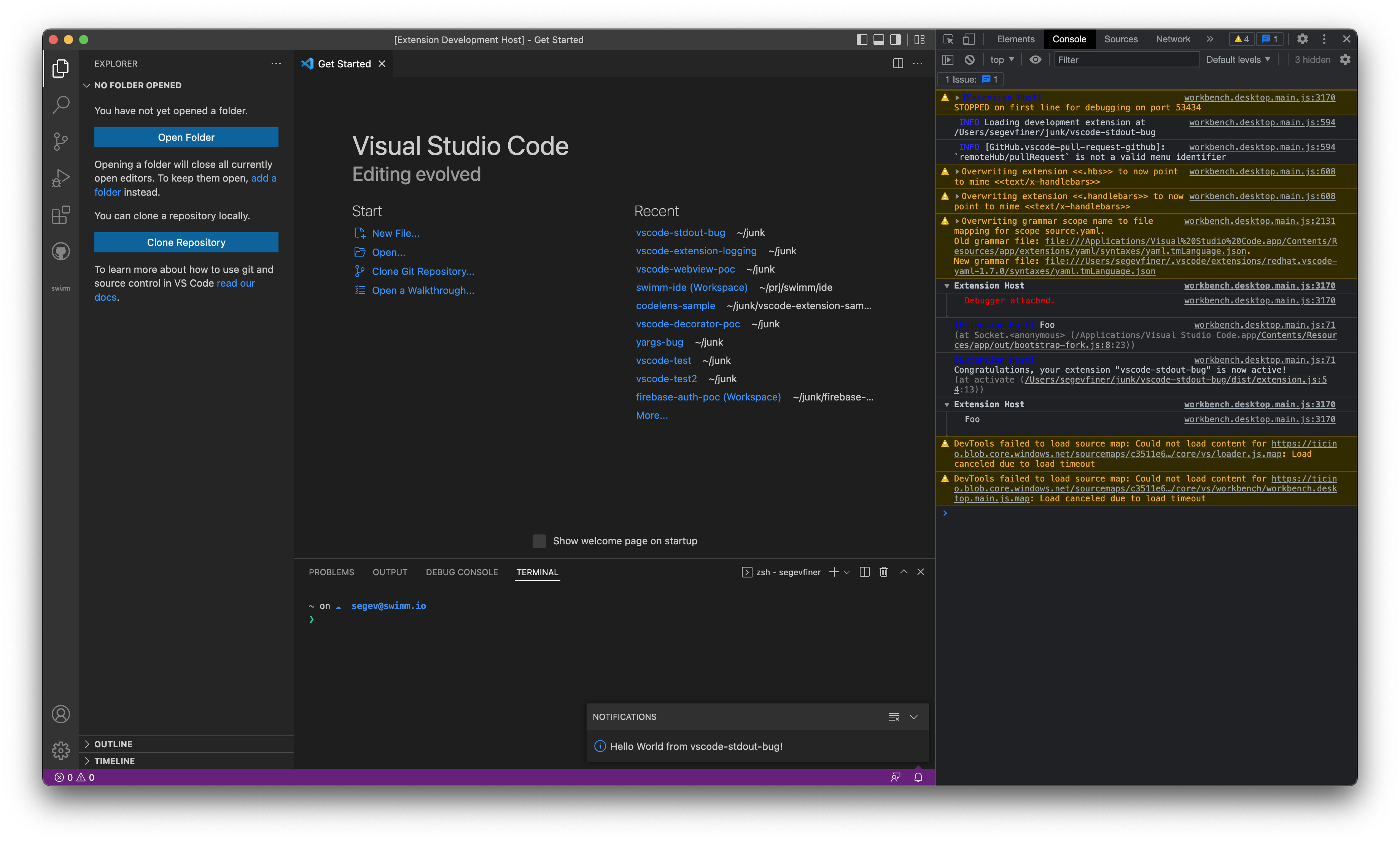The image size is (1400, 842).
Task: Open VS Code settings via the gear icon
Action: (60, 750)
